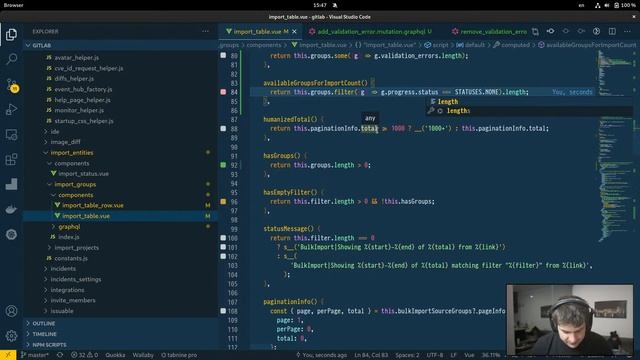Expand the import_projects folder

point(121,248)
